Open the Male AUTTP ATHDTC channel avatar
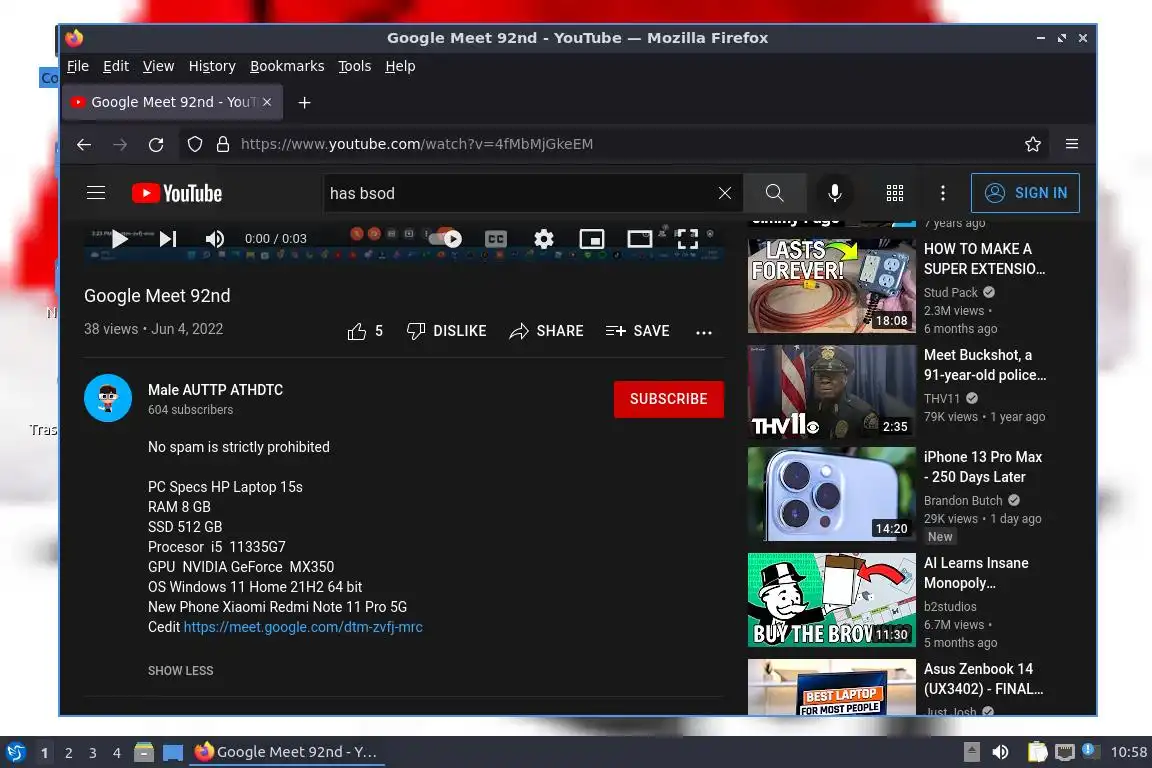Image resolution: width=1152 pixels, height=768 pixels. tap(108, 398)
